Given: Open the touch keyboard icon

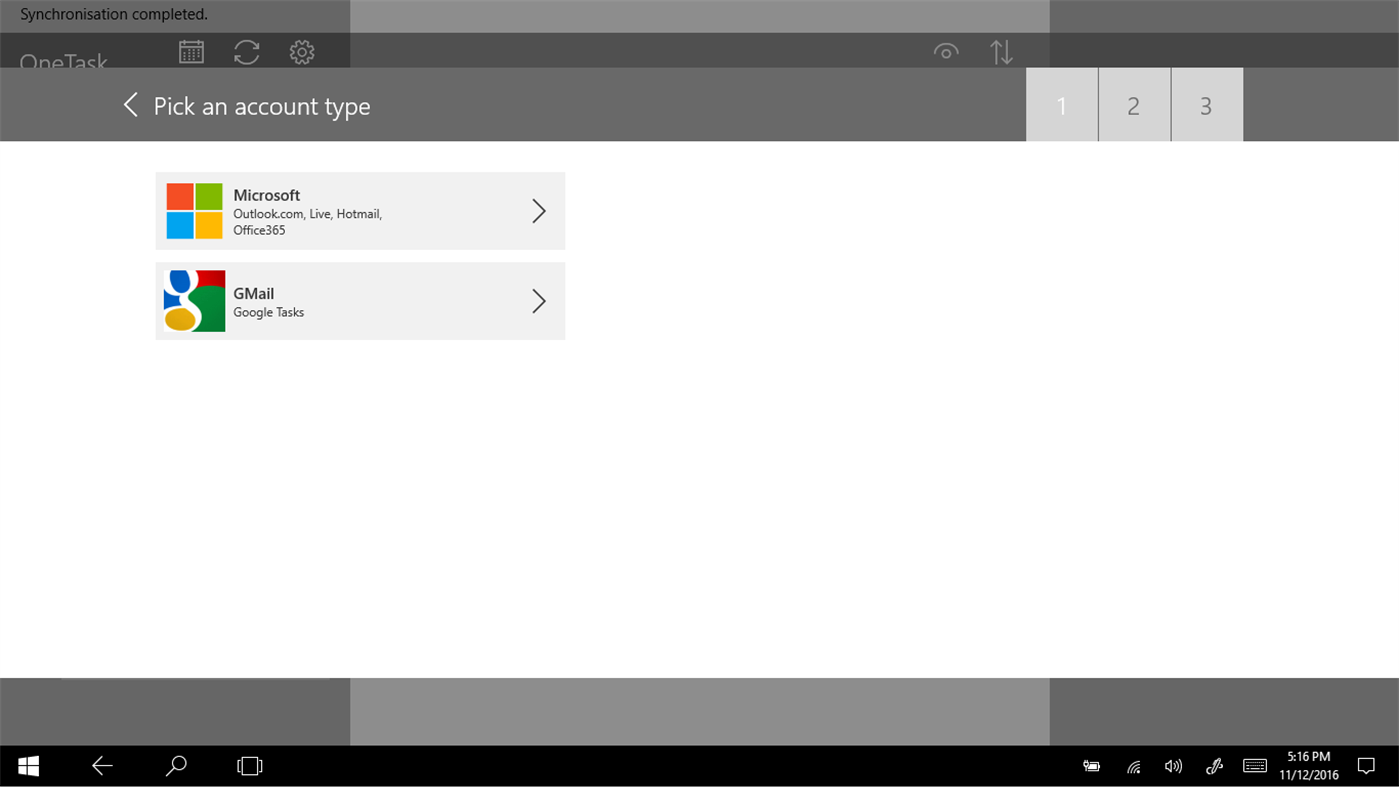Looking at the screenshot, I should click(x=1255, y=767).
